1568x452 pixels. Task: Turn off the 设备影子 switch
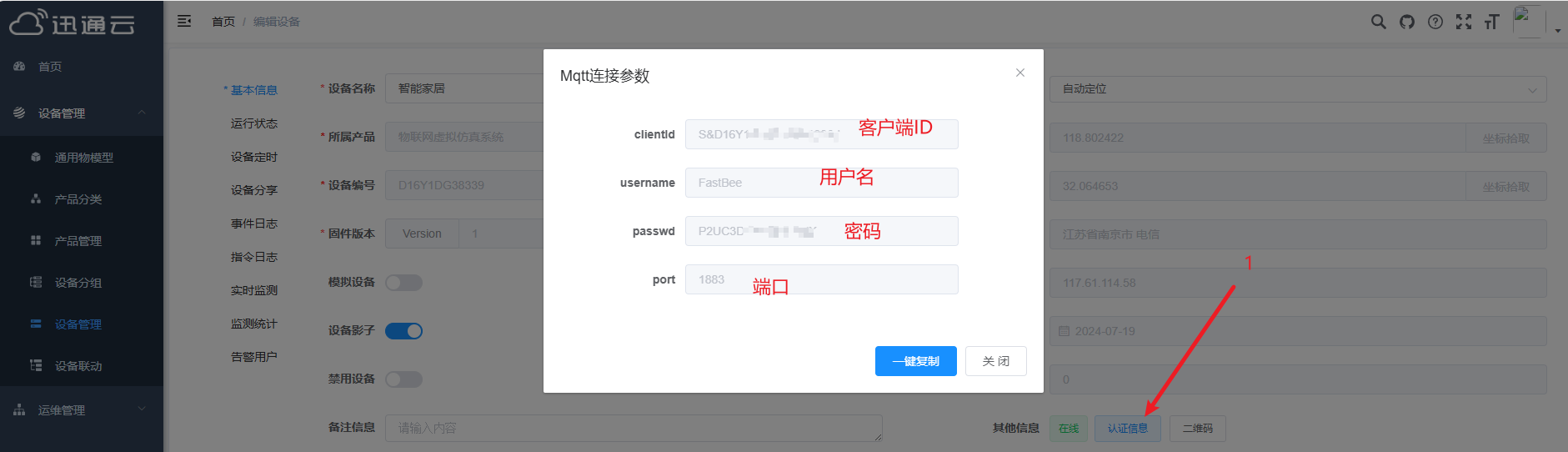[x=403, y=331]
